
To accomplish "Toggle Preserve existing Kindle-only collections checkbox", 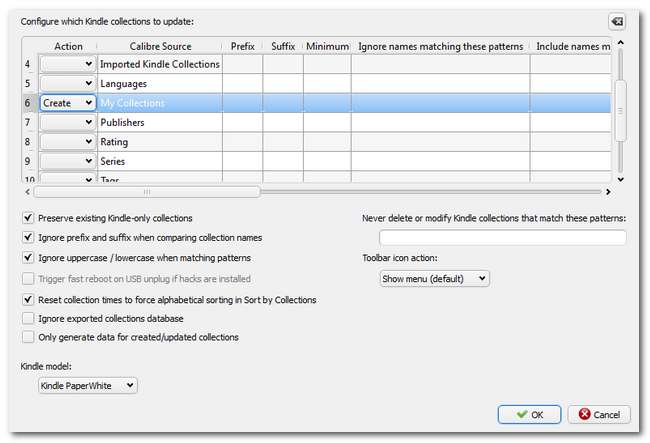I will click(27, 217).
